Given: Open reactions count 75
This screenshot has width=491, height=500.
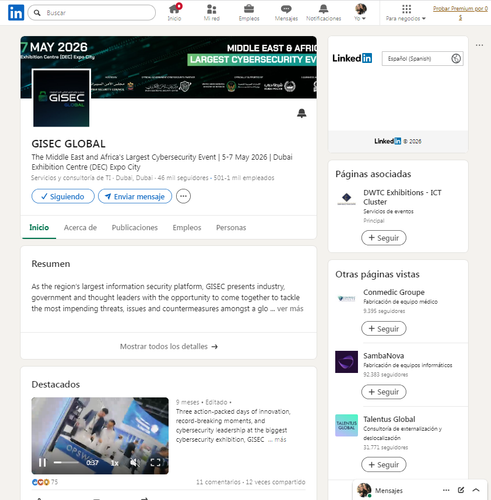Looking at the screenshot, I should [x=45, y=482].
